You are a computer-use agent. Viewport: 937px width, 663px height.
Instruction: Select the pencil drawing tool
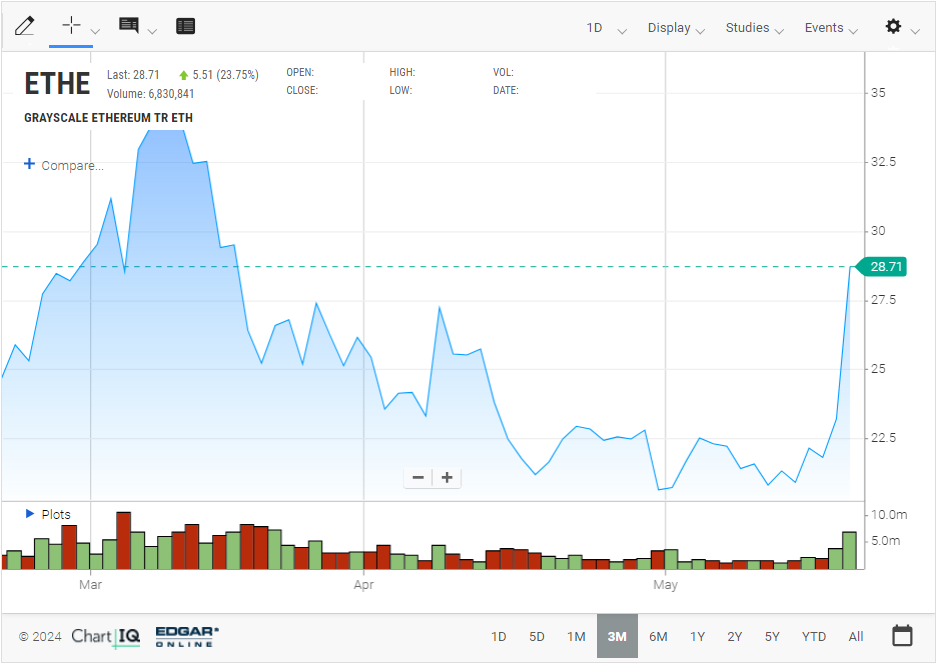coord(25,26)
